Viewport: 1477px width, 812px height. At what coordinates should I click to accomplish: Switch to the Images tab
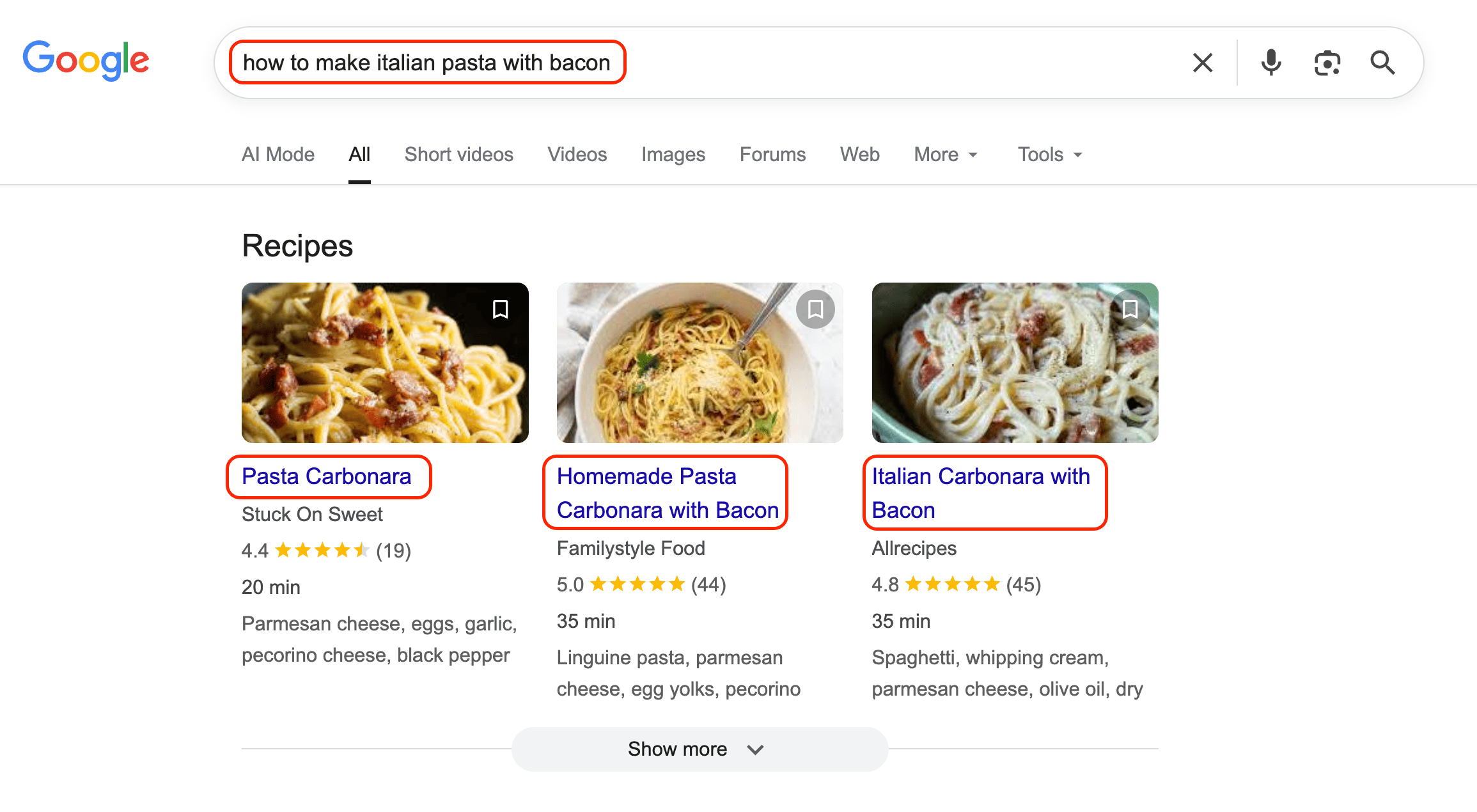pyautogui.click(x=673, y=154)
